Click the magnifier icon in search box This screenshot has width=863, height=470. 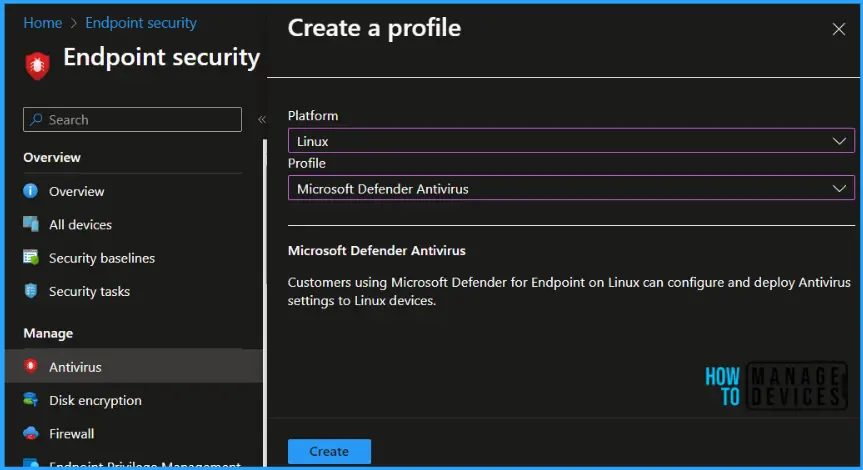36,119
